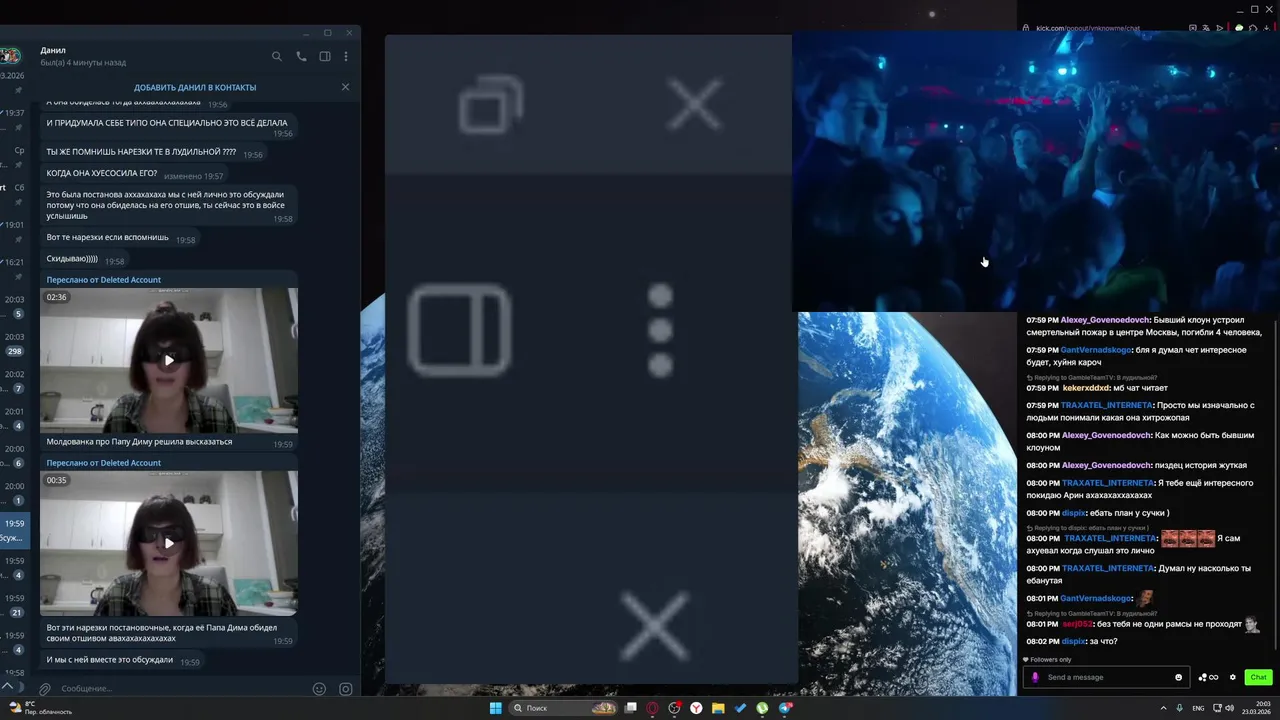The width and height of the screenshot is (1280, 720).
Task: Open blue checkmark app in taskbar
Action: coord(740,708)
